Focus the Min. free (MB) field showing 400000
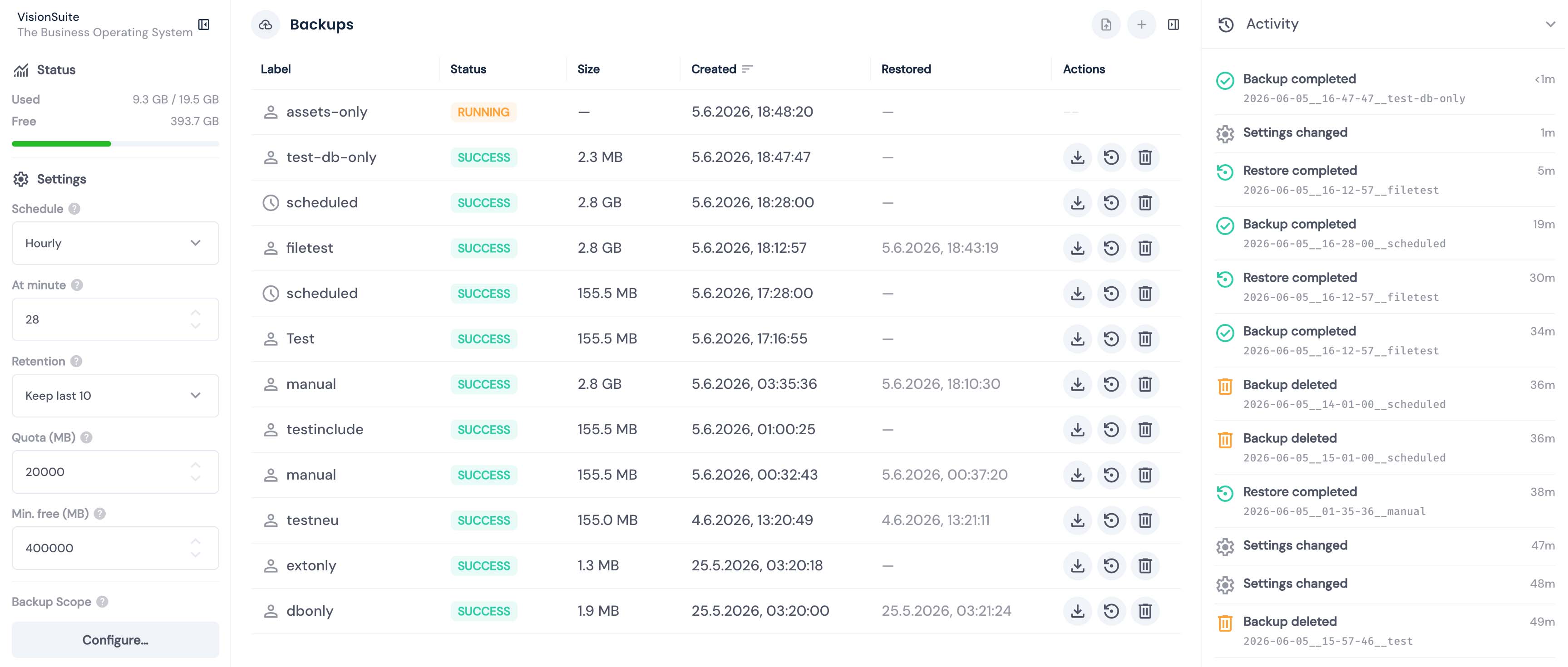1568x667 pixels. pyautogui.click(x=115, y=548)
